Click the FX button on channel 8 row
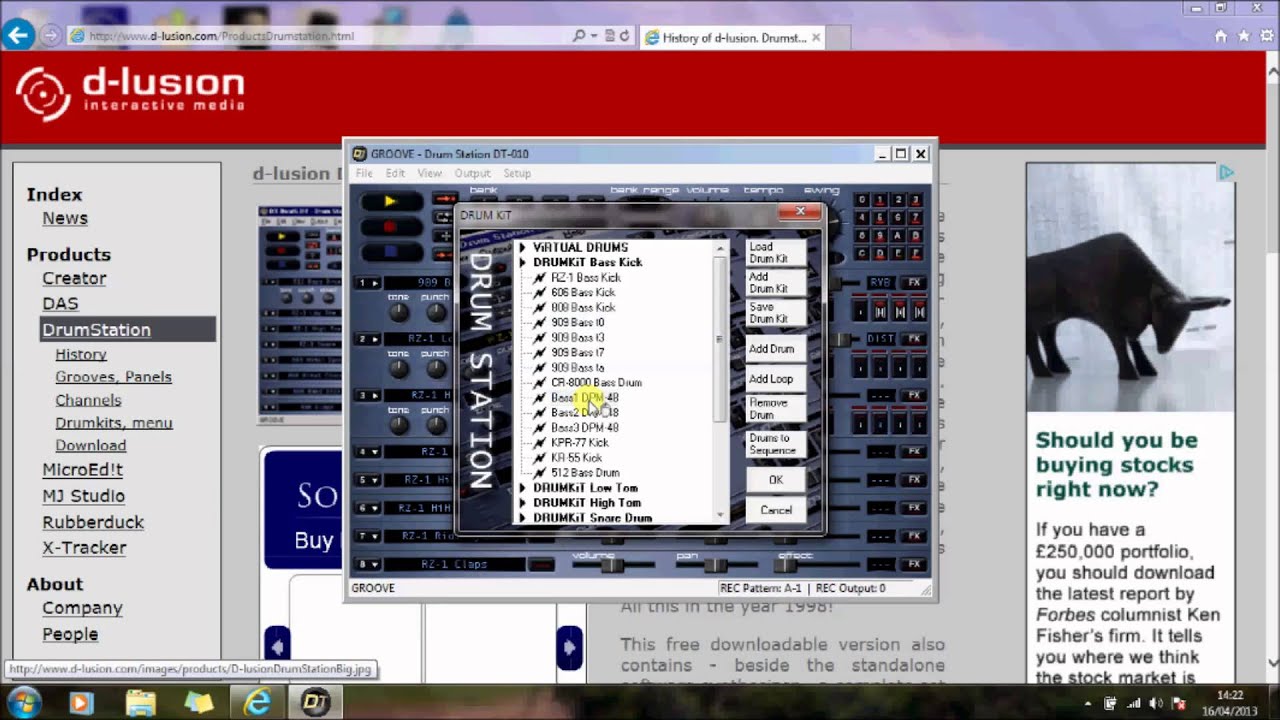The width and height of the screenshot is (1280, 720). (914, 564)
